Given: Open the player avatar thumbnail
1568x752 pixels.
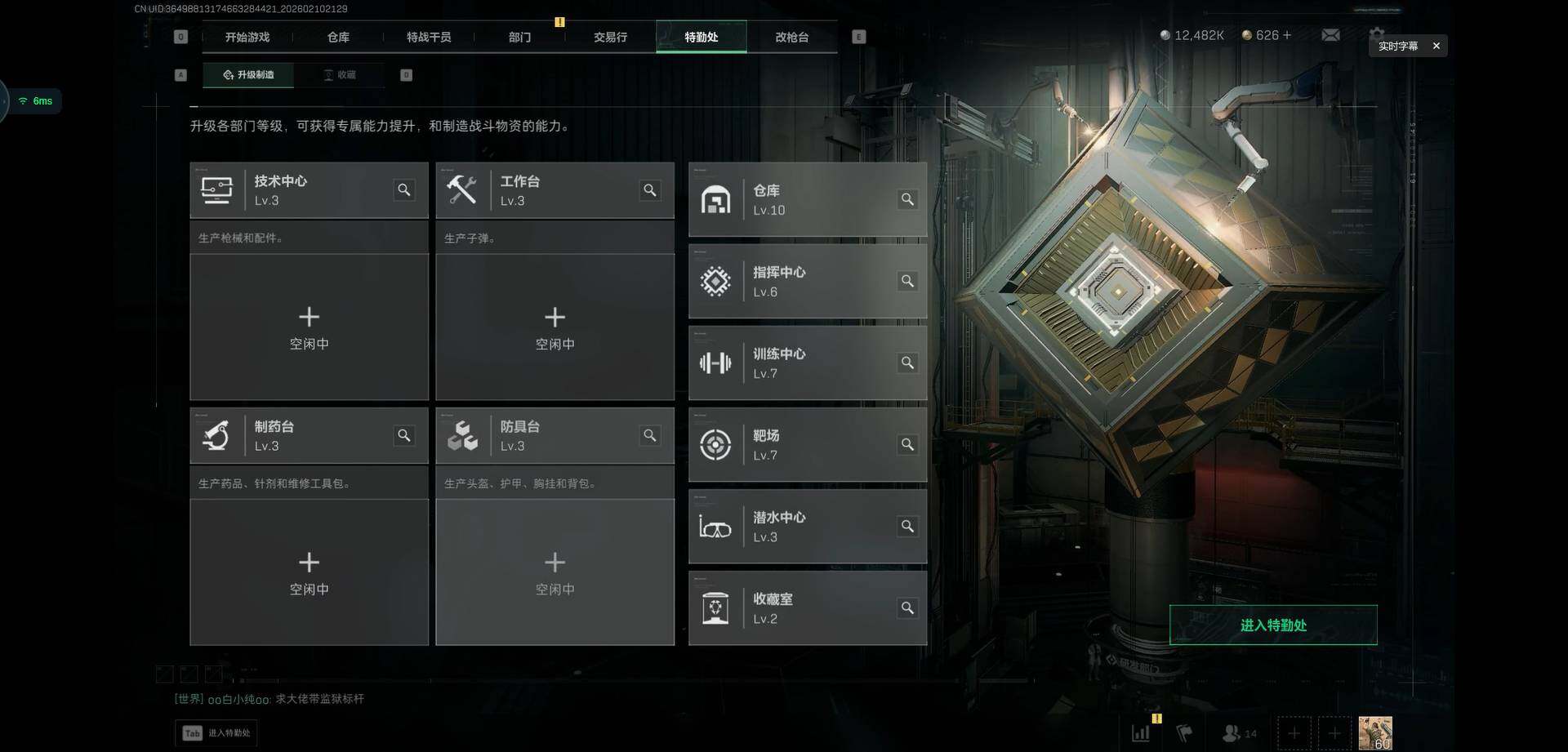Looking at the screenshot, I should click(1375, 733).
